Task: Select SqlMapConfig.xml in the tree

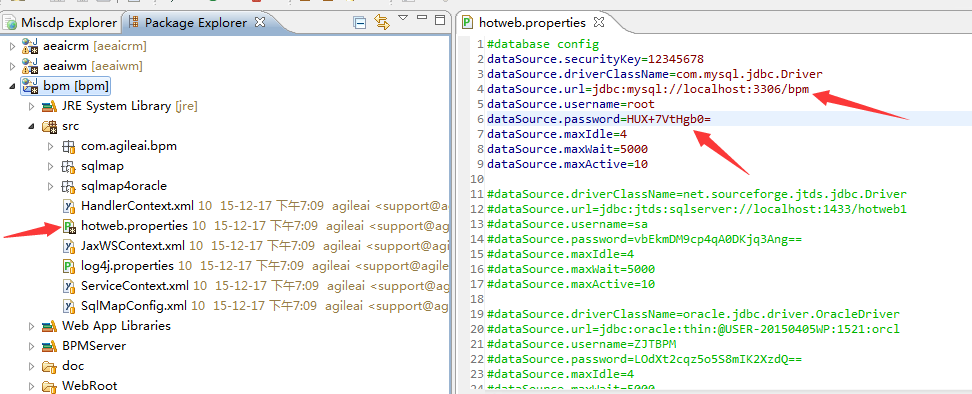Action: click(133, 306)
